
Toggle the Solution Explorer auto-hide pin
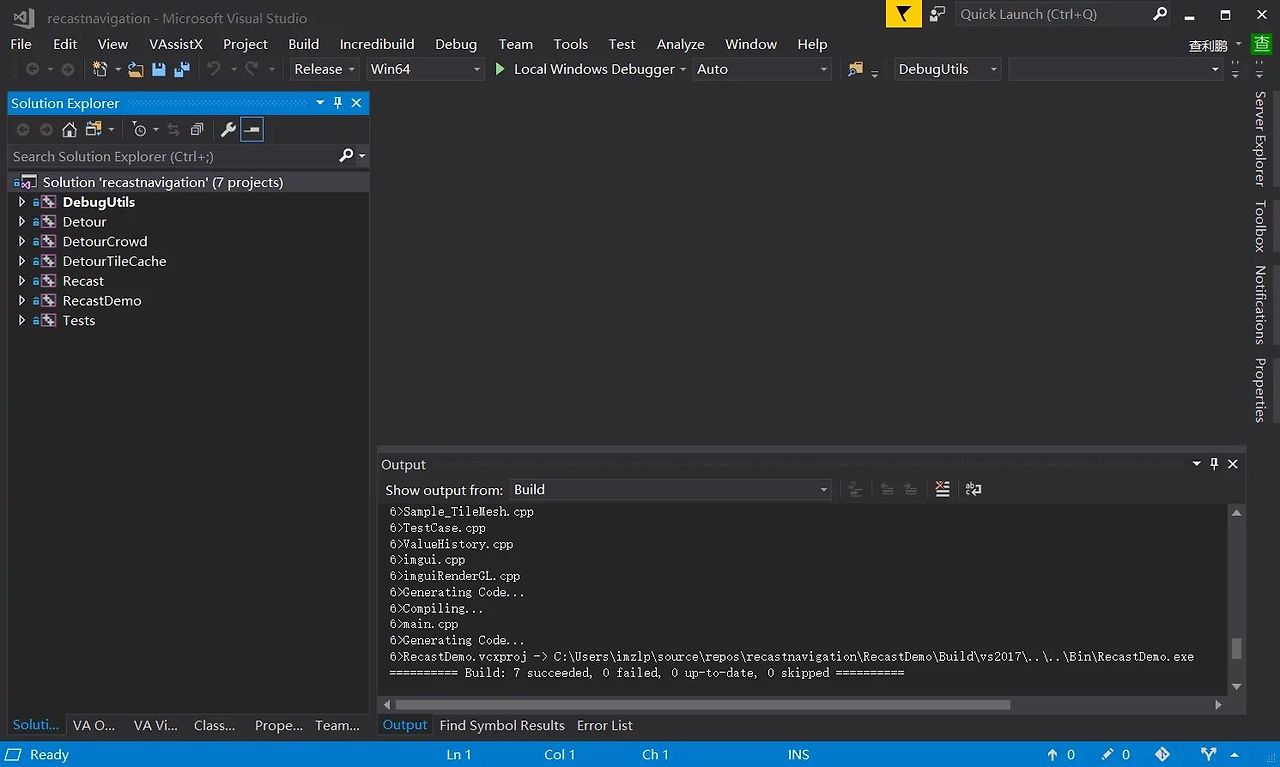pos(338,102)
